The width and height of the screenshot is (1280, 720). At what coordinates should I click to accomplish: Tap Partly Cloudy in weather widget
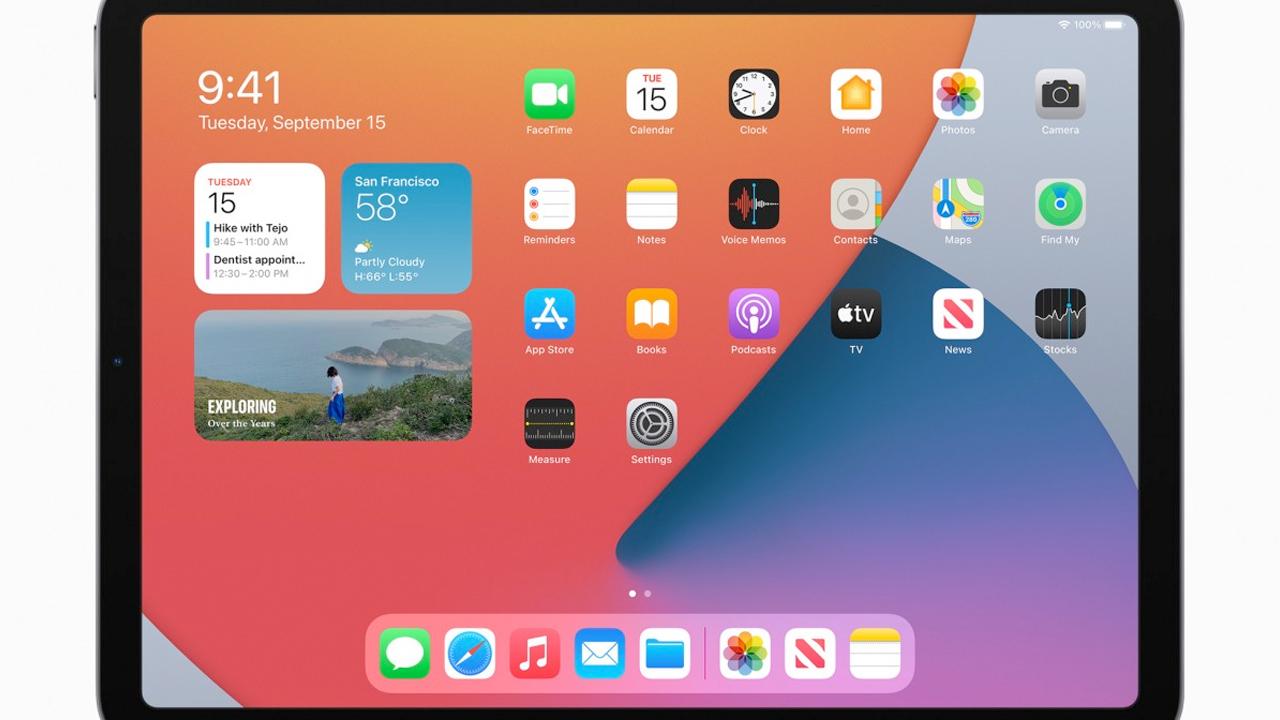pyautogui.click(x=390, y=262)
